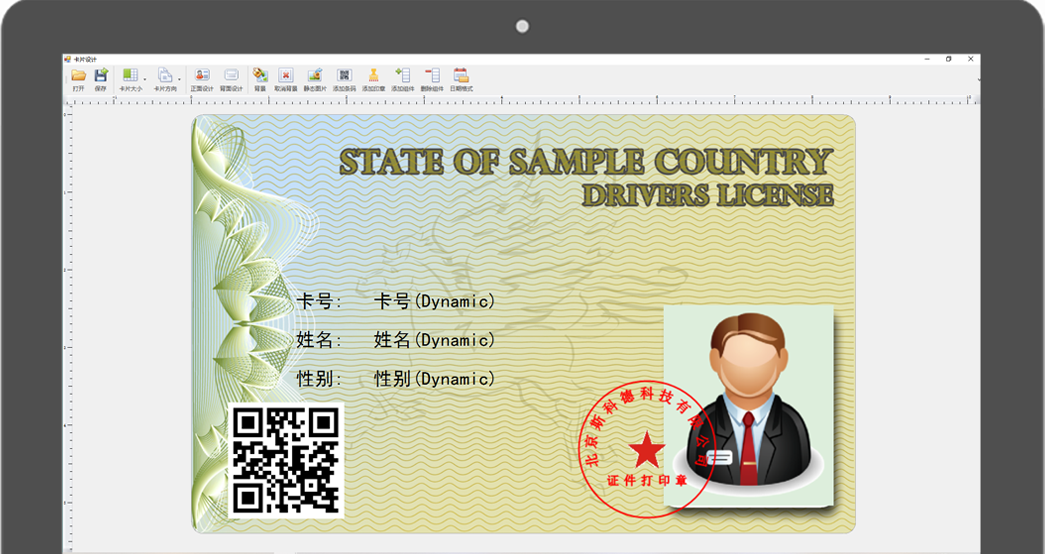Screen dimensions: 1046x554
Task: Select the 姓名: label on the card
Action: (x=319, y=340)
